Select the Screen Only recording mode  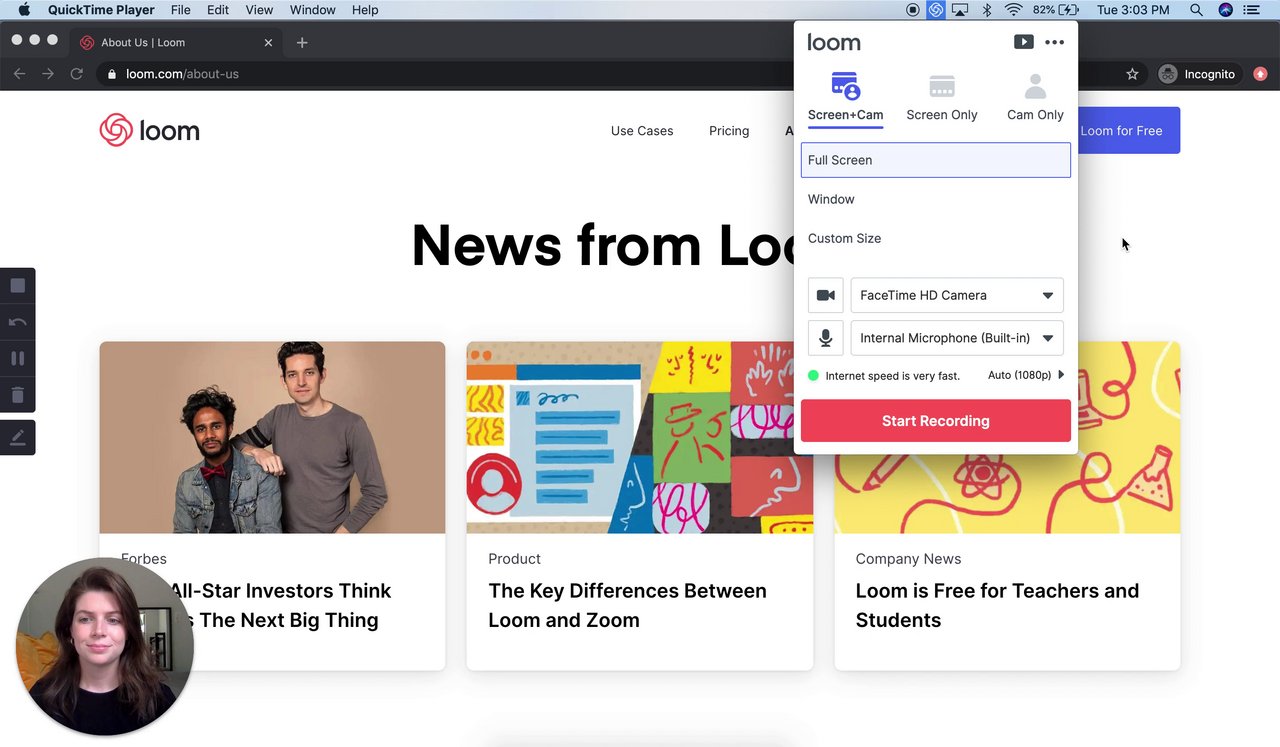942,97
